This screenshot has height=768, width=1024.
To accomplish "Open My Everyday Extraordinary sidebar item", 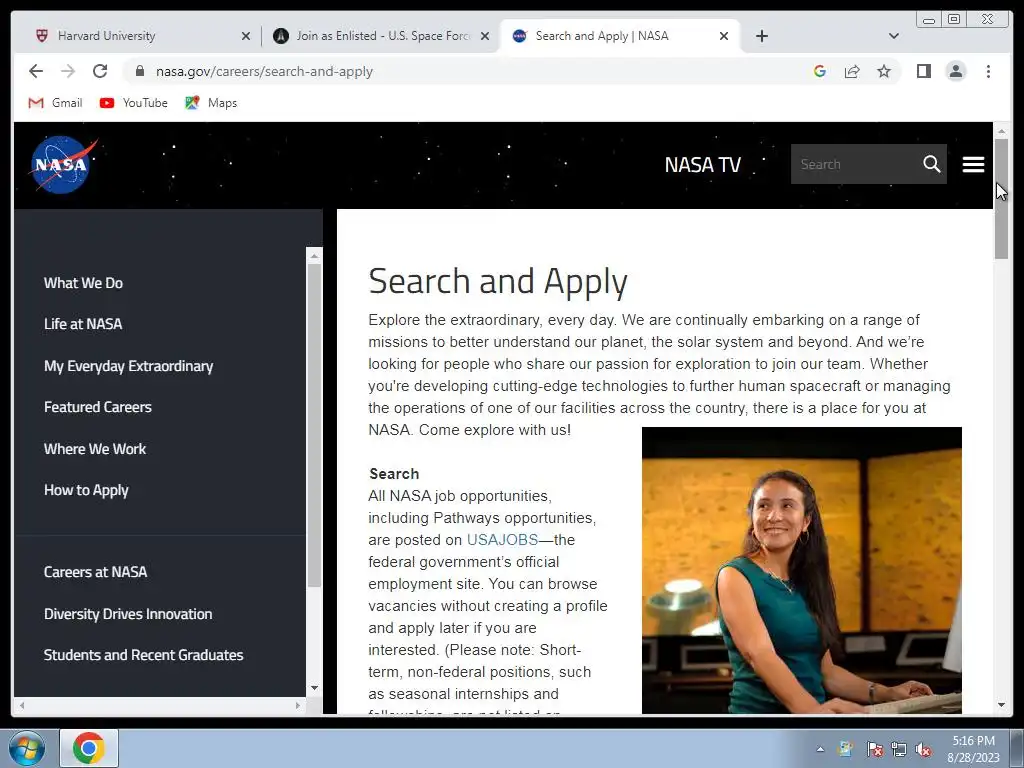I will tap(129, 366).
